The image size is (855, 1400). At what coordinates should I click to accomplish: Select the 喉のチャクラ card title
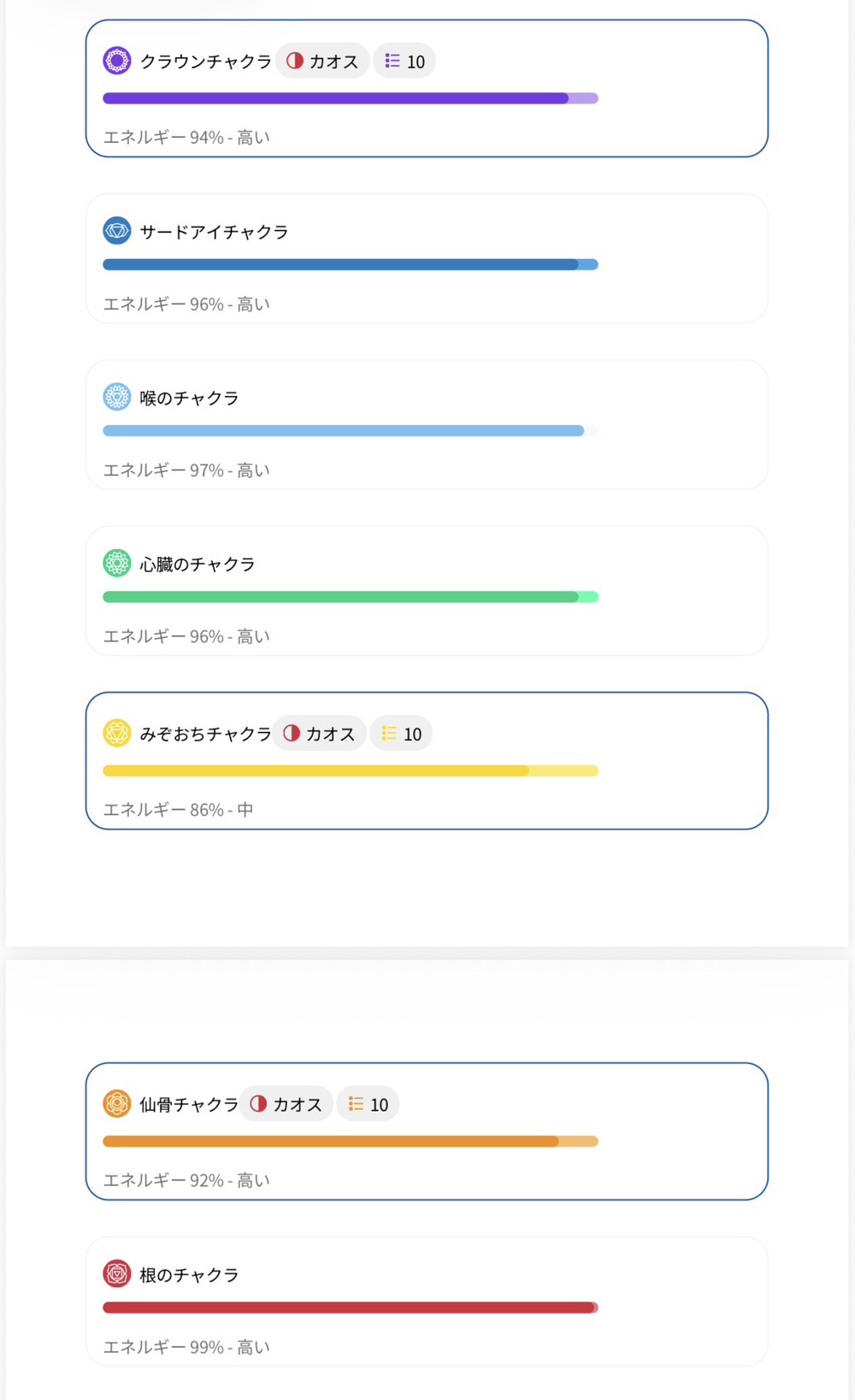(189, 398)
